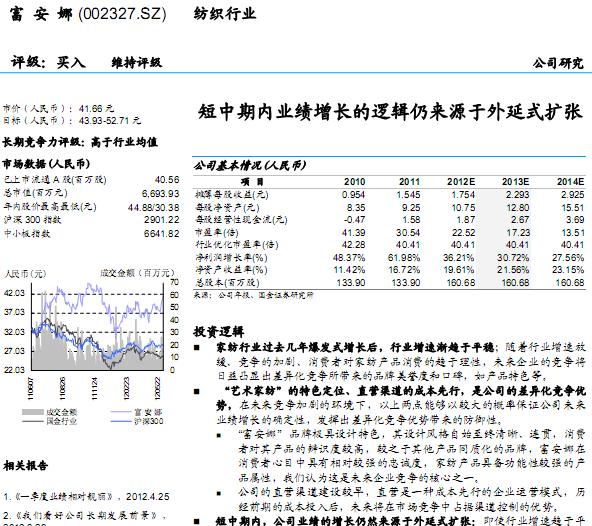Click the gray 成交金额 legend swatch
Screen dimensions: 592x526
click(x=32, y=412)
